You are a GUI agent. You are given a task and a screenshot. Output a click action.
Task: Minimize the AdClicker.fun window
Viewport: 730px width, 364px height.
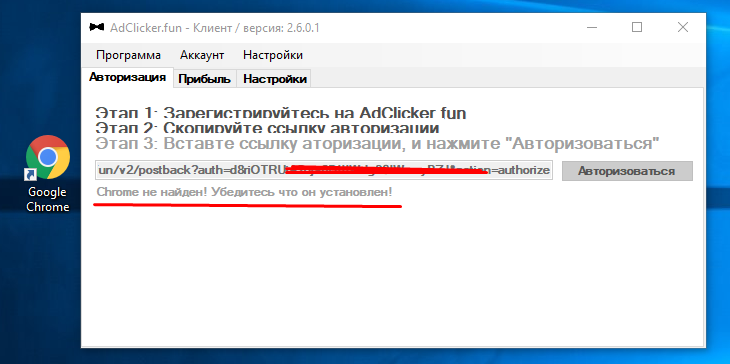[x=592, y=27]
